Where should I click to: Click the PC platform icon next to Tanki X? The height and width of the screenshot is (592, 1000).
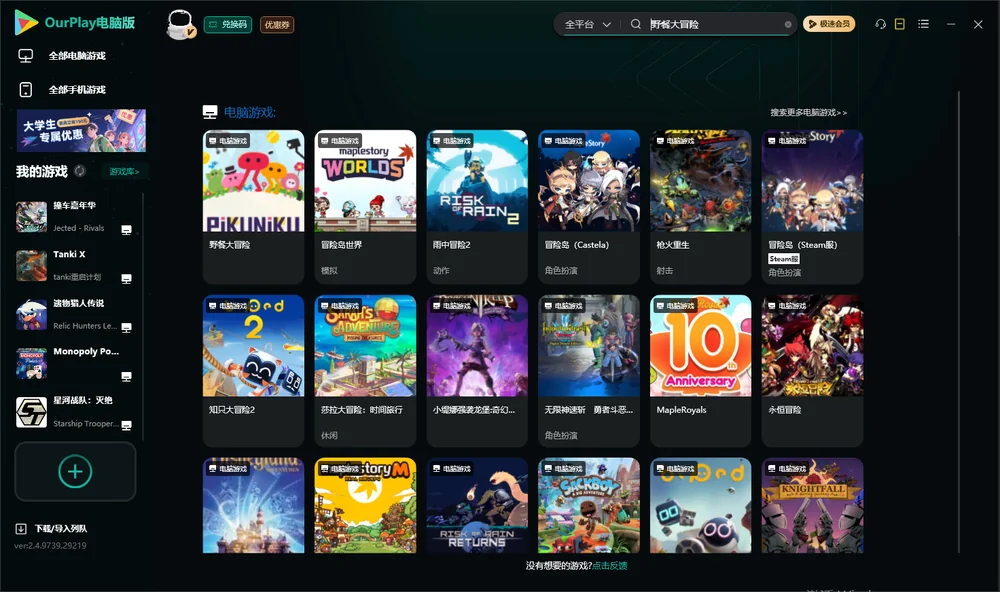tap(126, 279)
